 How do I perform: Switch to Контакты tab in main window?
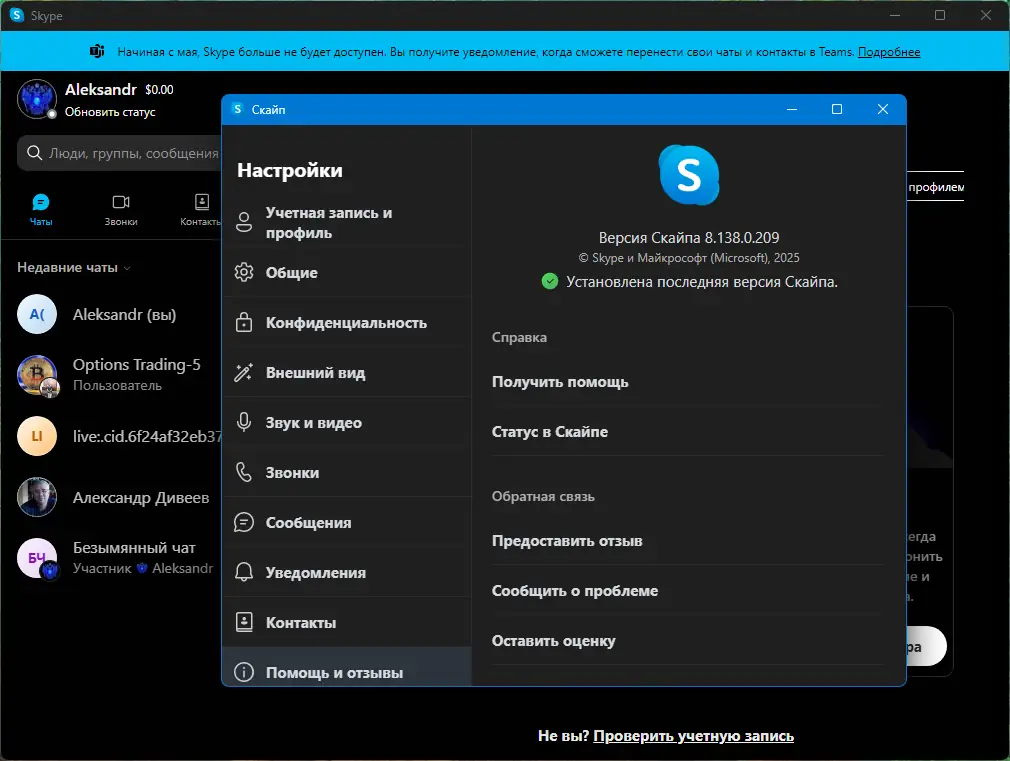click(201, 210)
